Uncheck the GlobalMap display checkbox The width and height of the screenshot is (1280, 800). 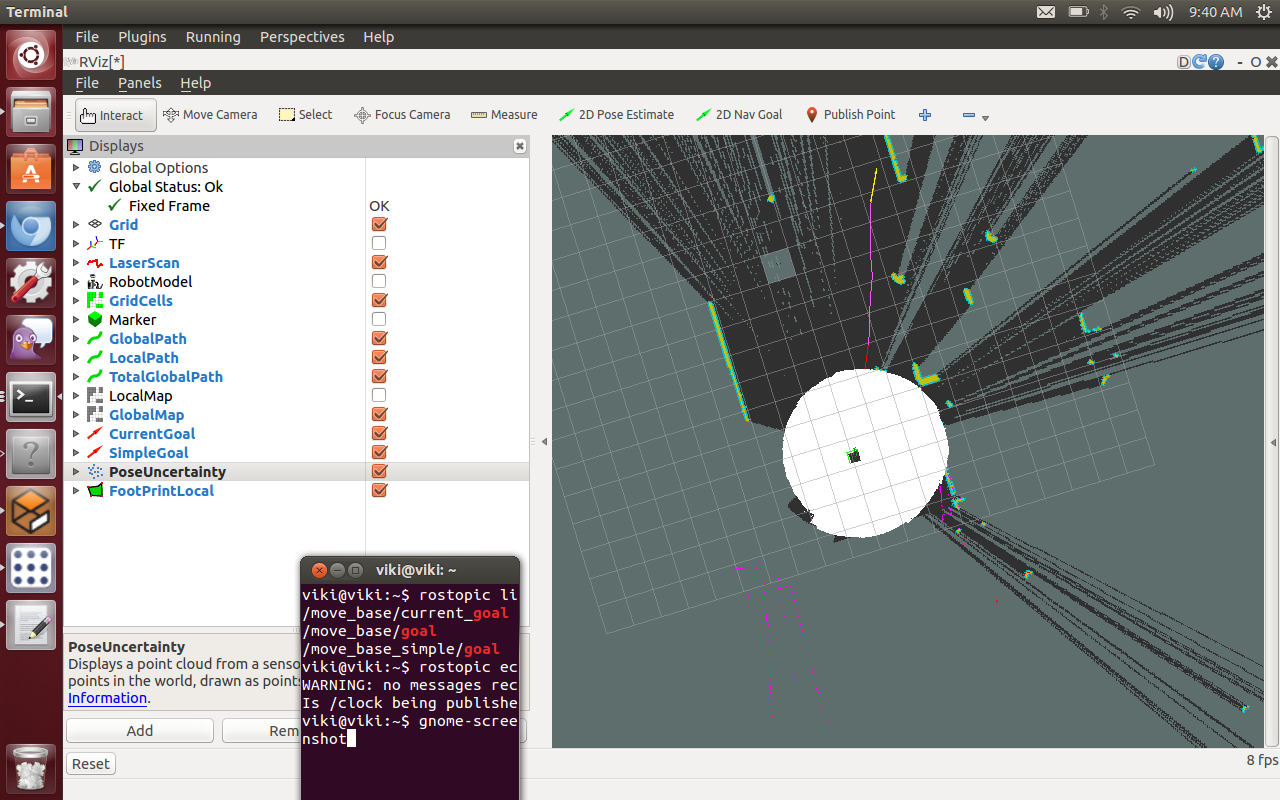(x=379, y=414)
